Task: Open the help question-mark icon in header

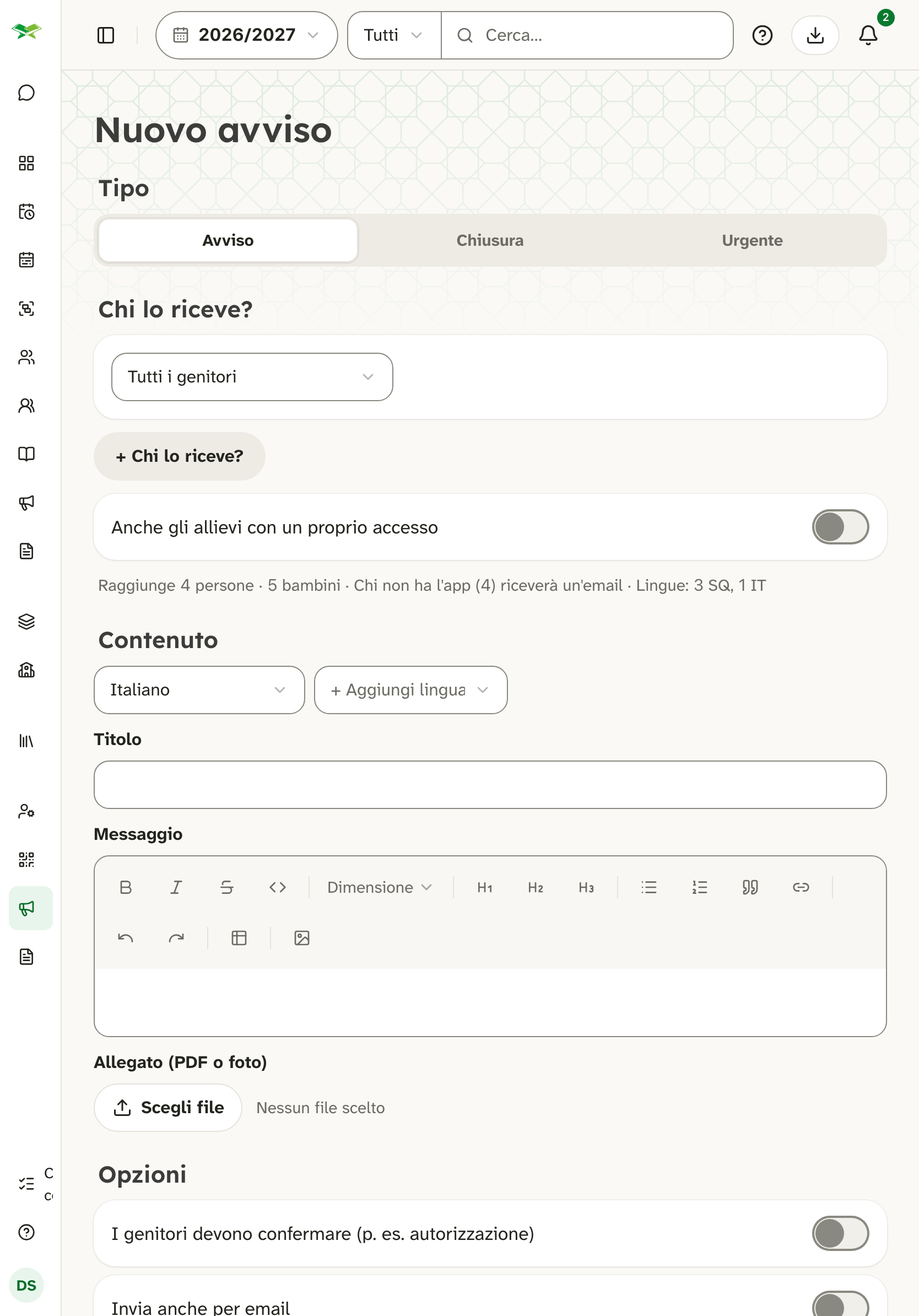Action: 762,35
